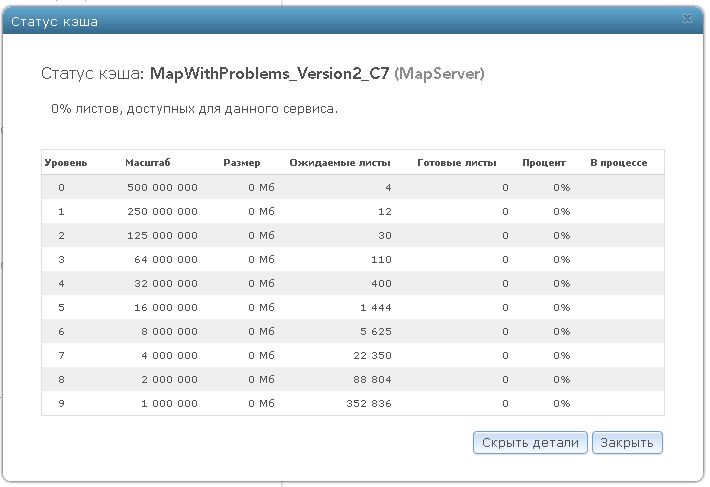Viewport: 710px width, 487px height.
Task: Click expected tiles value 400
Action: [381, 283]
